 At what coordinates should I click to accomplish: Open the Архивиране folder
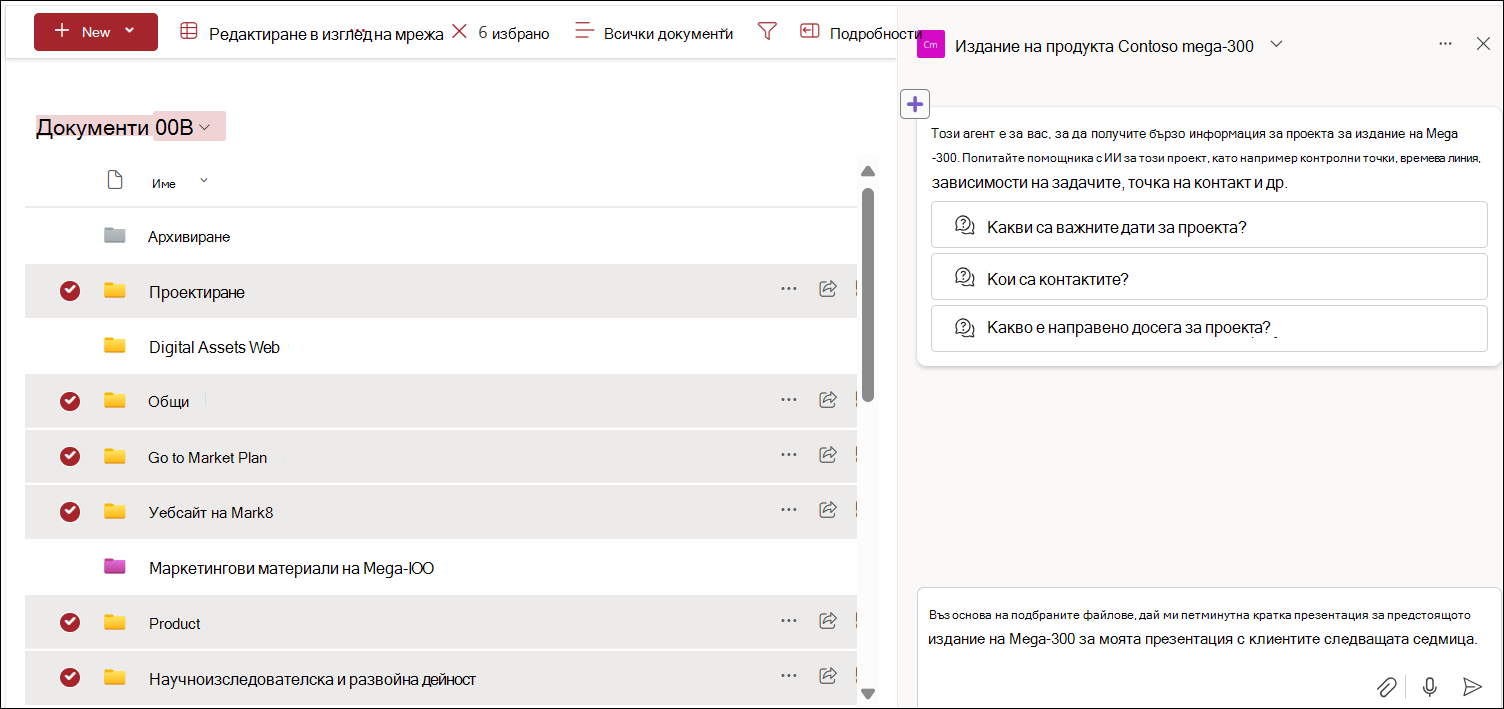(189, 237)
